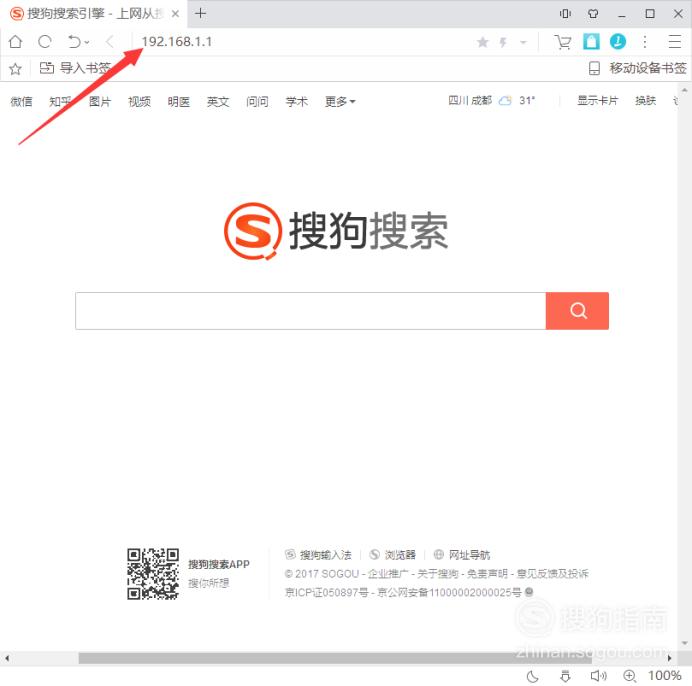Viewport: 692px width, 686px height.
Task: Click 京ICP证050897号 link
Action: point(327,592)
